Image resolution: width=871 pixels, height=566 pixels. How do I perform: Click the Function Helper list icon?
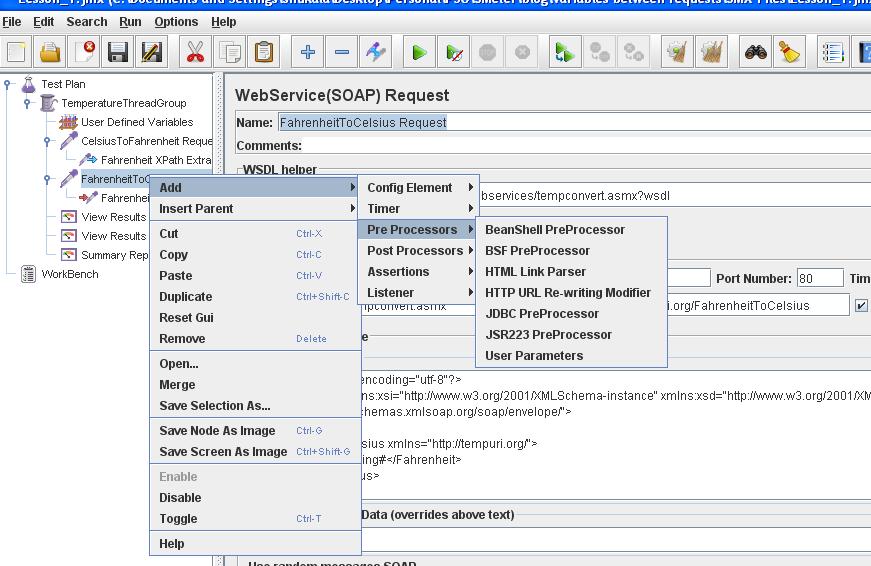click(x=833, y=52)
